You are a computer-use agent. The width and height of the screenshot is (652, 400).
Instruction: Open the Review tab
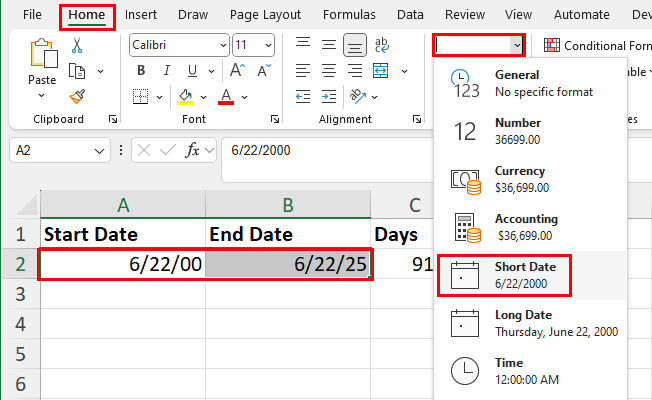[x=465, y=15]
